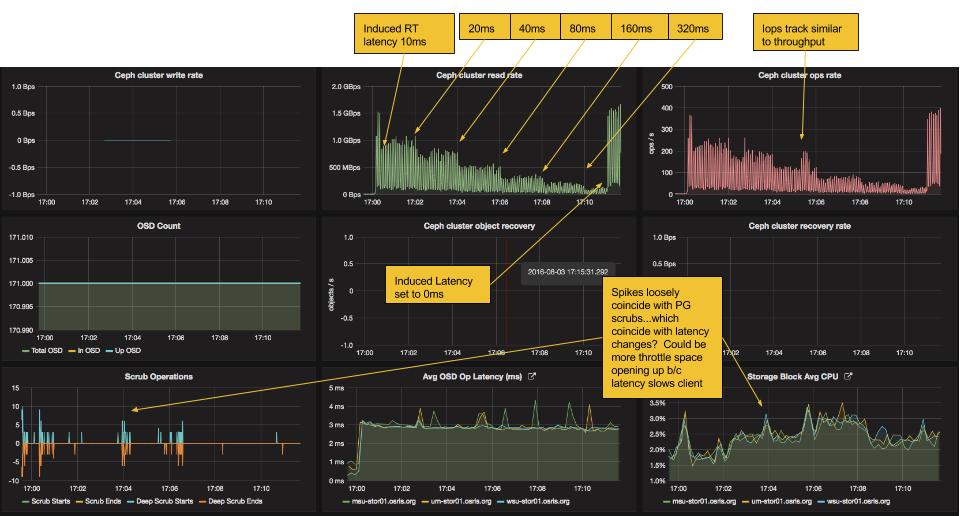Click Ceph cluster recovery rate panel title
This screenshot has height=516, width=960.
click(x=799, y=226)
